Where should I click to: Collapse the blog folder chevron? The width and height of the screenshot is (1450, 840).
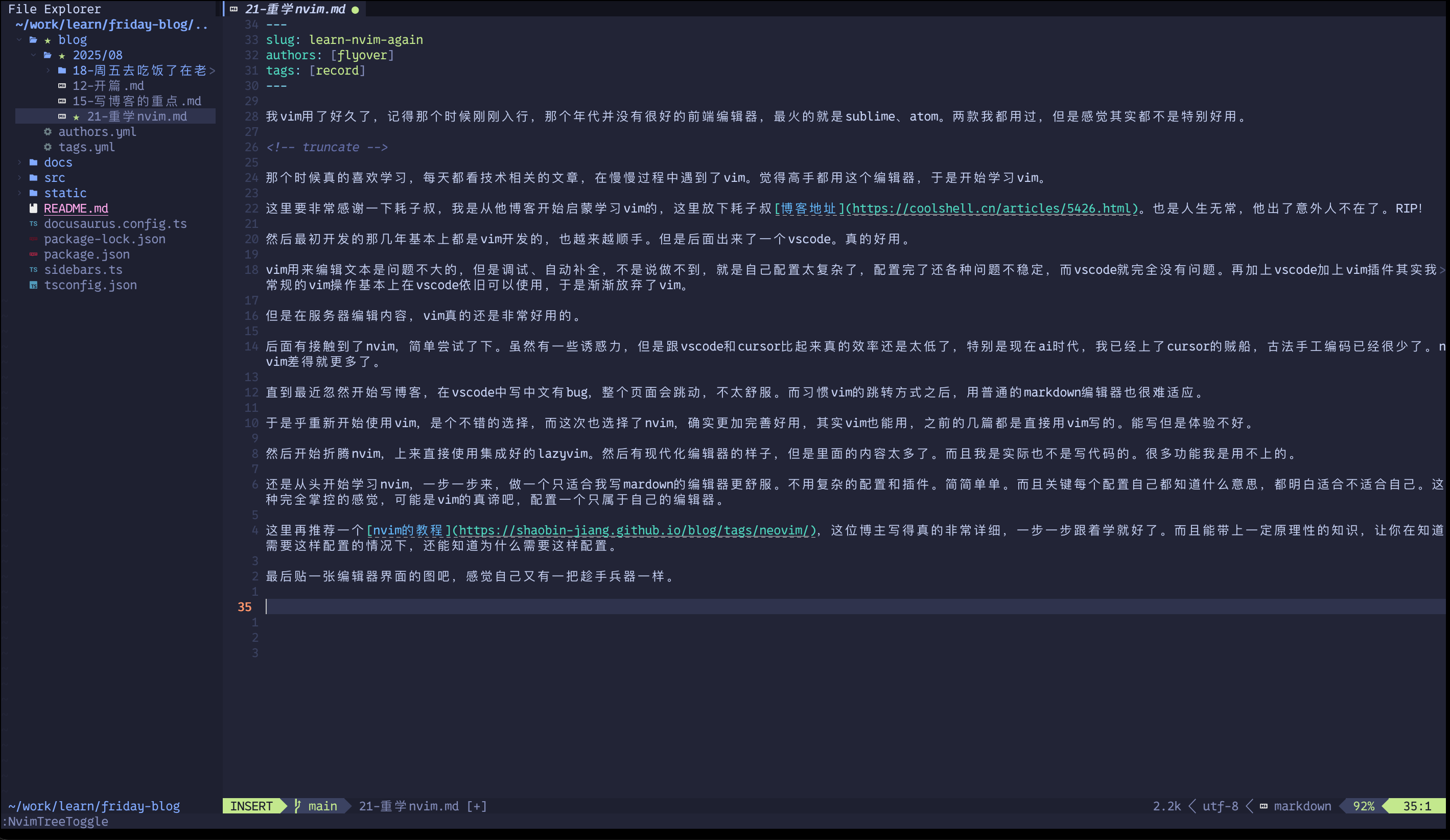pos(19,40)
